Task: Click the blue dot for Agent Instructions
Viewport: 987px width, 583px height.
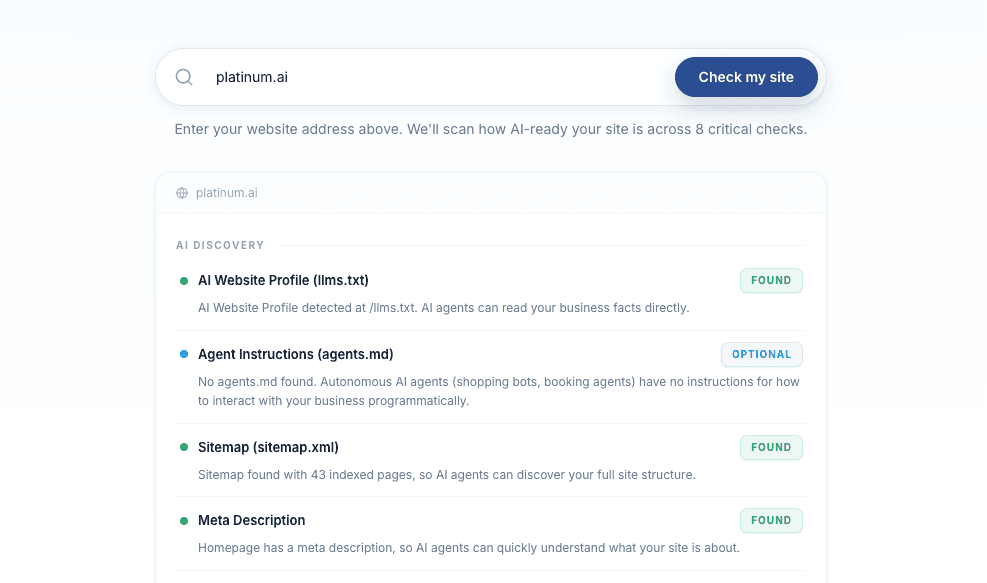Action: [184, 354]
